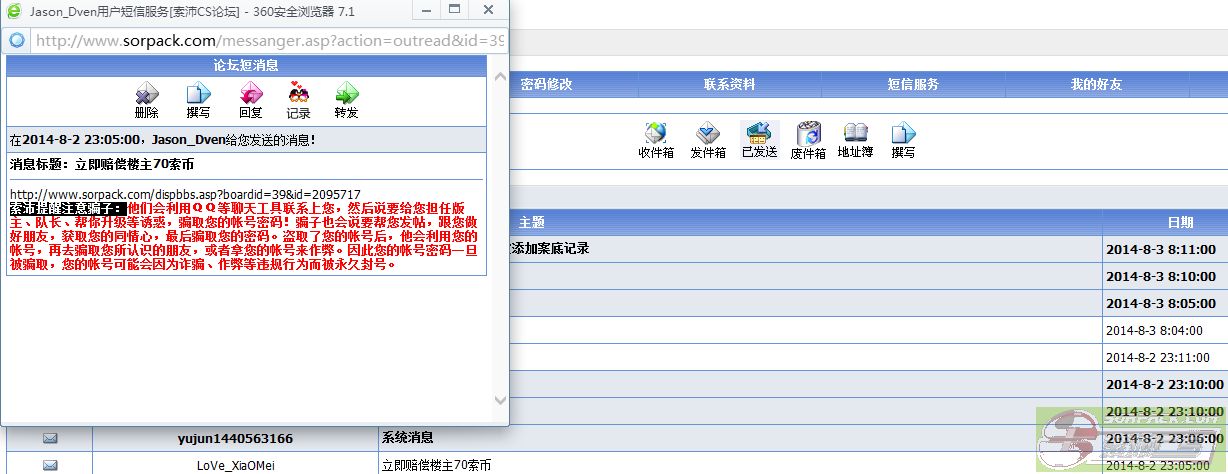The image size is (1228, 474).
Task: Open the yujun1440563166 sender link
Action: [x=235, y=438]
